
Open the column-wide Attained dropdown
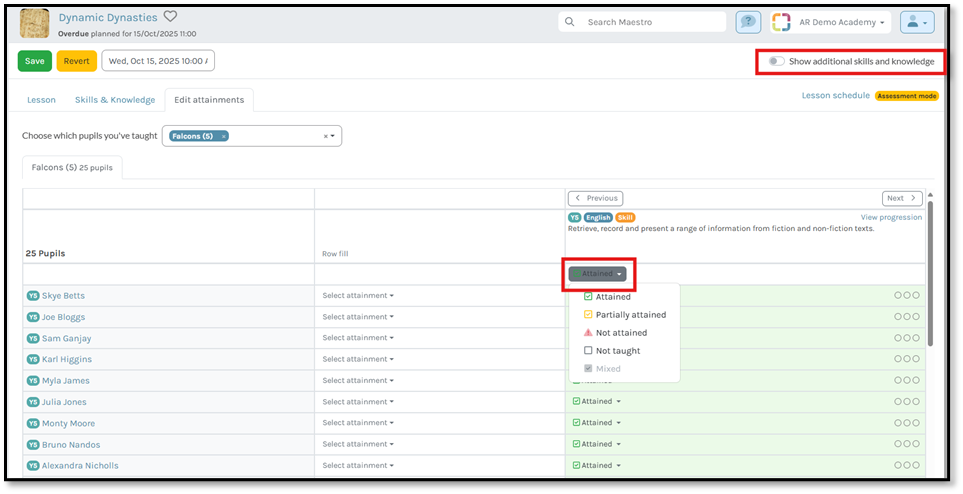pyautogui.click(x=598, y=274)
